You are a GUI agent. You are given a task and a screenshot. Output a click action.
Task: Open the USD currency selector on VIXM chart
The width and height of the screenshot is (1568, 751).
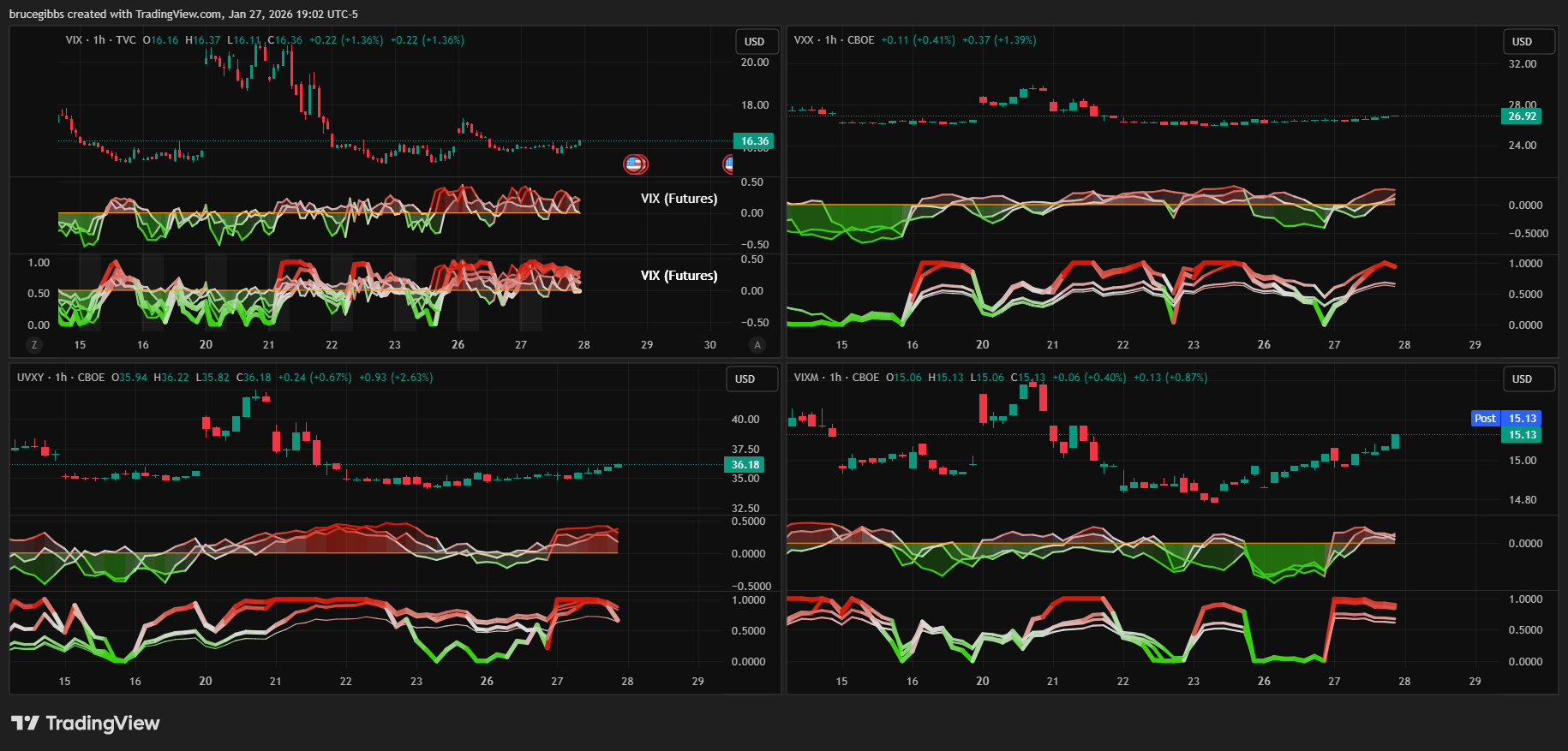[1522, 379]
